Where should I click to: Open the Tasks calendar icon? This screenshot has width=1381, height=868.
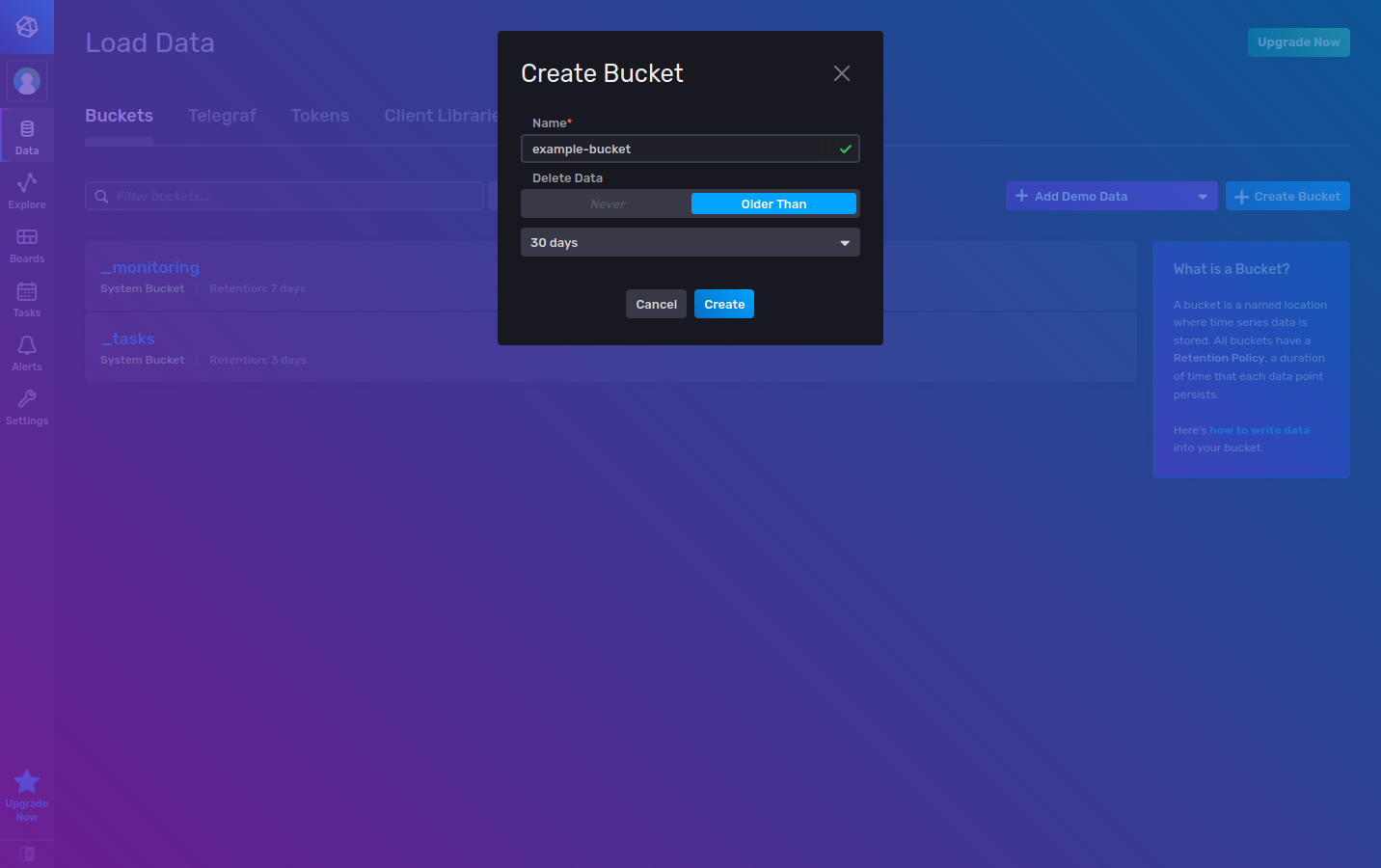coord(26,294)
